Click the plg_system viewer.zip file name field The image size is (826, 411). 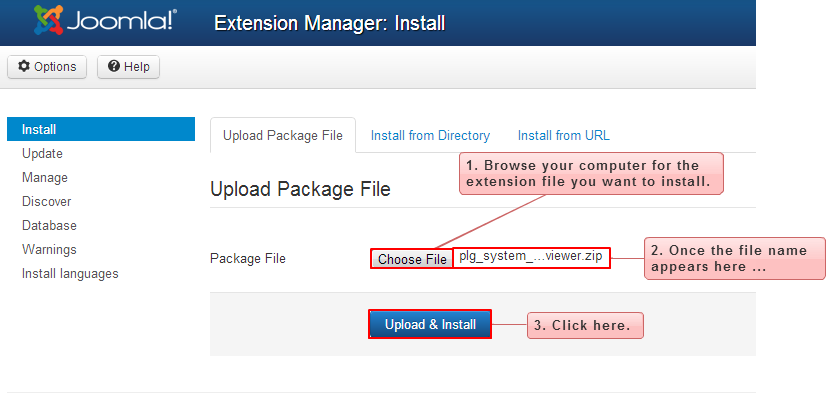click(x=531, y=258)
